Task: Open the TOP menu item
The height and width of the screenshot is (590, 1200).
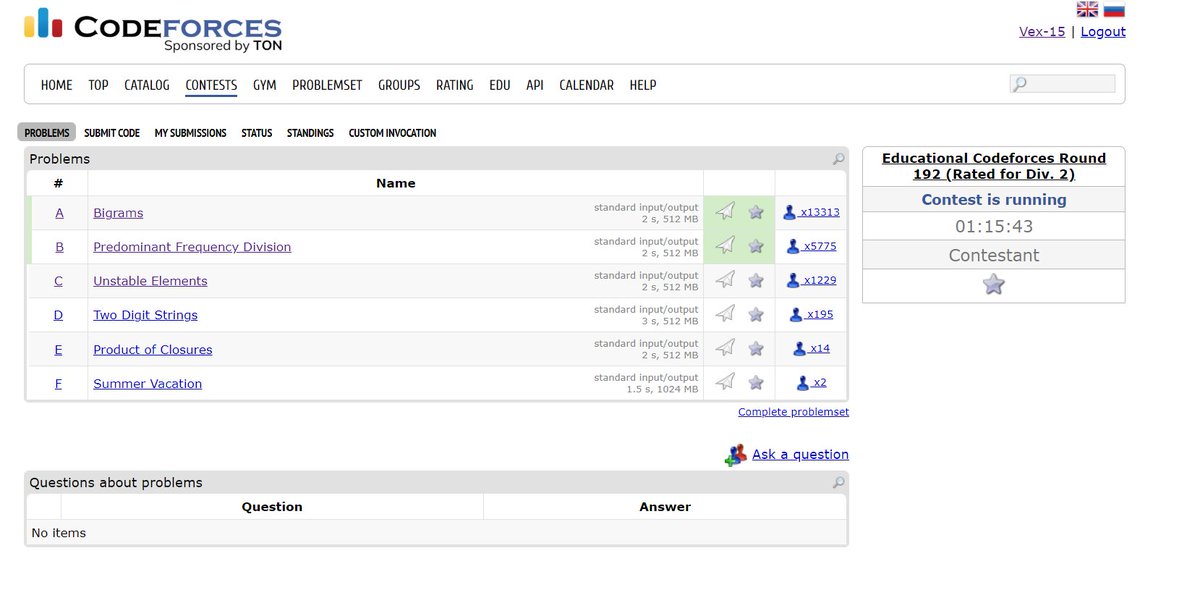Action: [x=98, y=85]
